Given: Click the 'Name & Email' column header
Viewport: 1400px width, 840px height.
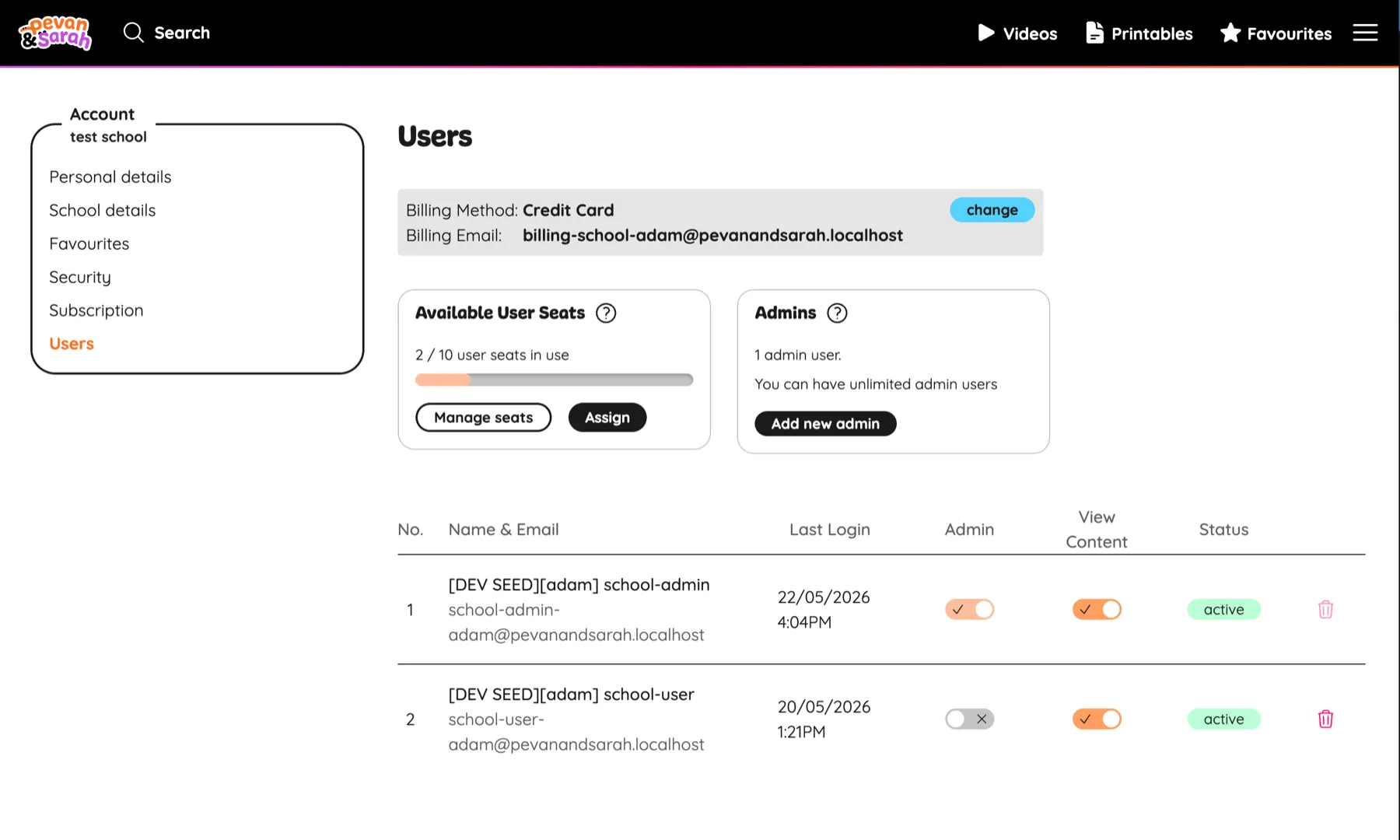Looking at the screenshot, I should click(503, 529).
